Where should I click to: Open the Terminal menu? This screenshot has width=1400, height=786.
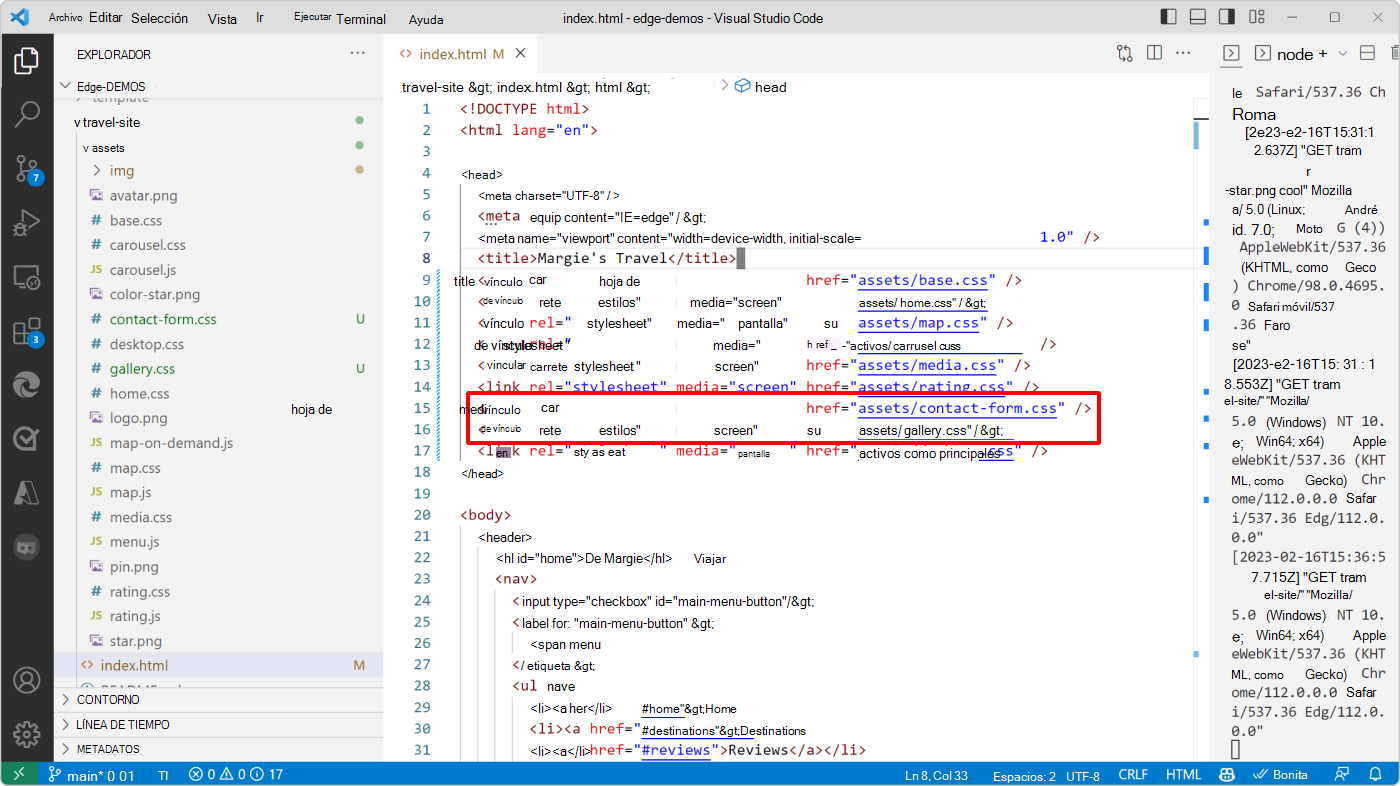[x=361, y=18]
